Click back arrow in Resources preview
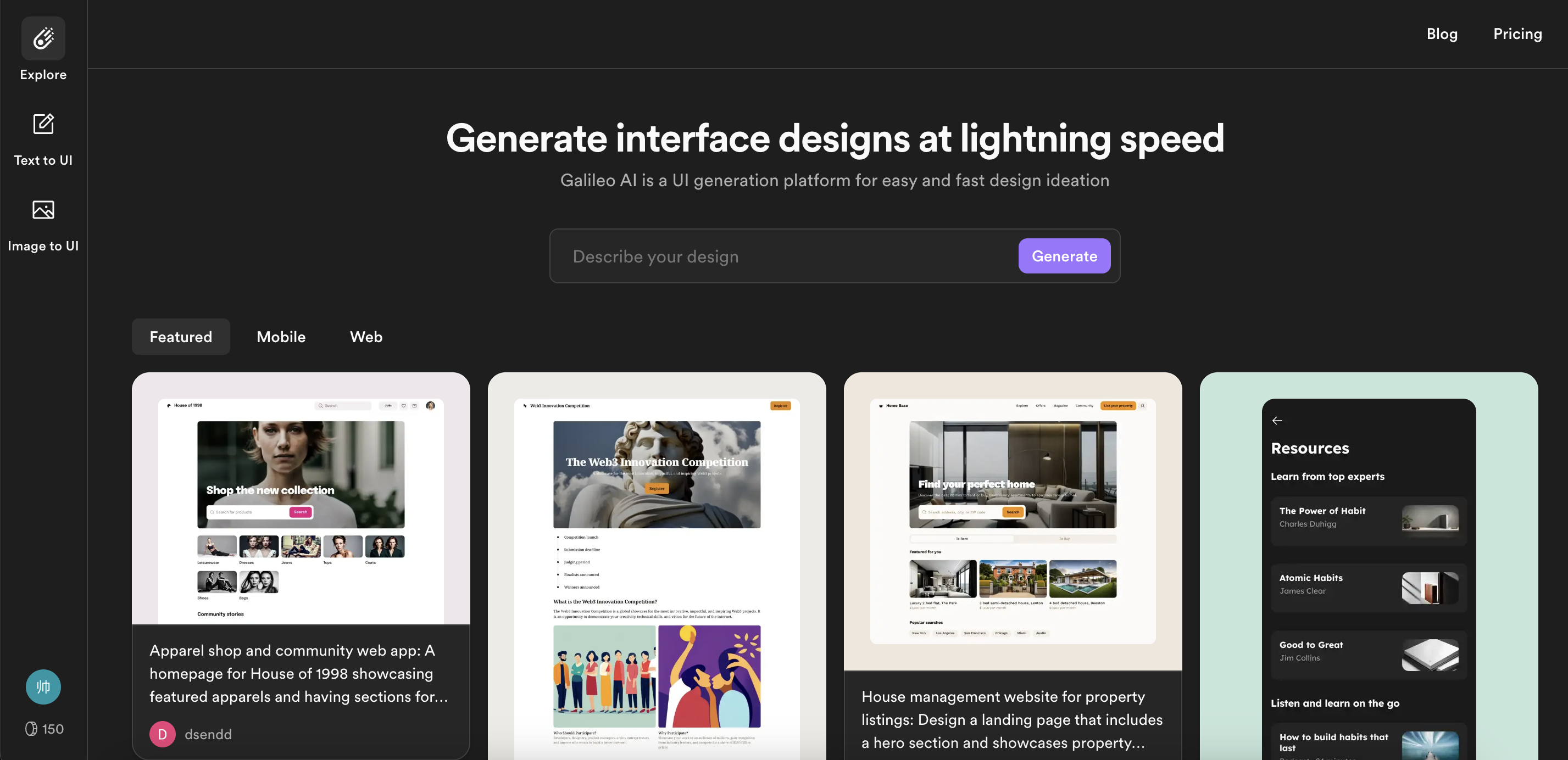This screenshot has width=1568, height=760. 1277,421
